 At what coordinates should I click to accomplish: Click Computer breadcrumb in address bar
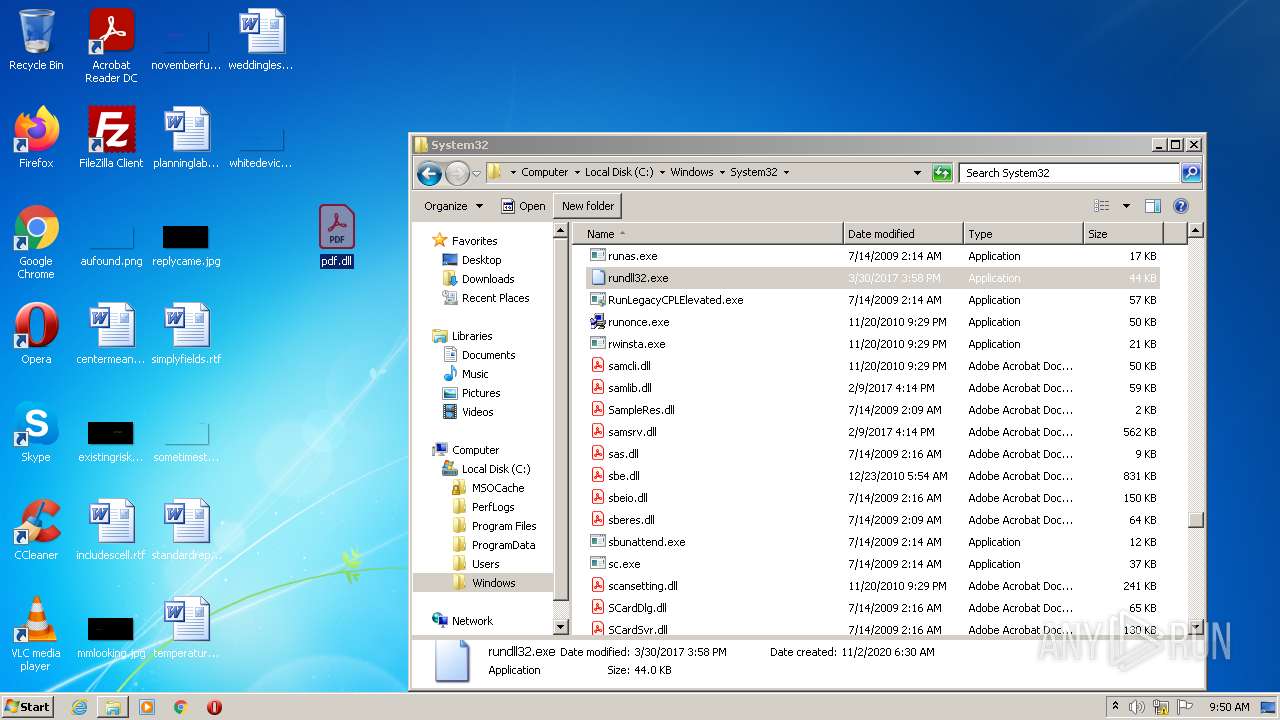pyautogui.click(x=544, y=172)
